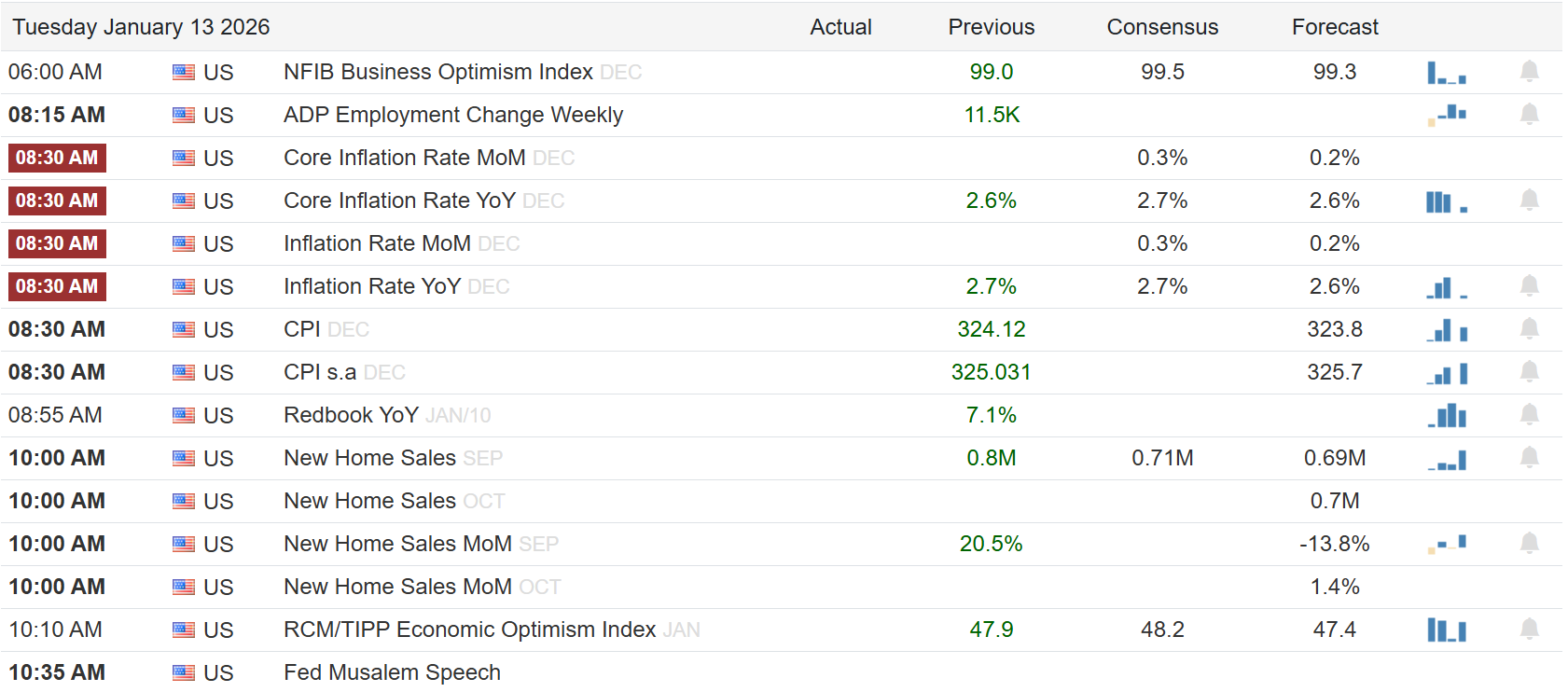The image size is (1568, 692).
Task: Click the bell icon for CPI s.a
Action: [1529, 372]
